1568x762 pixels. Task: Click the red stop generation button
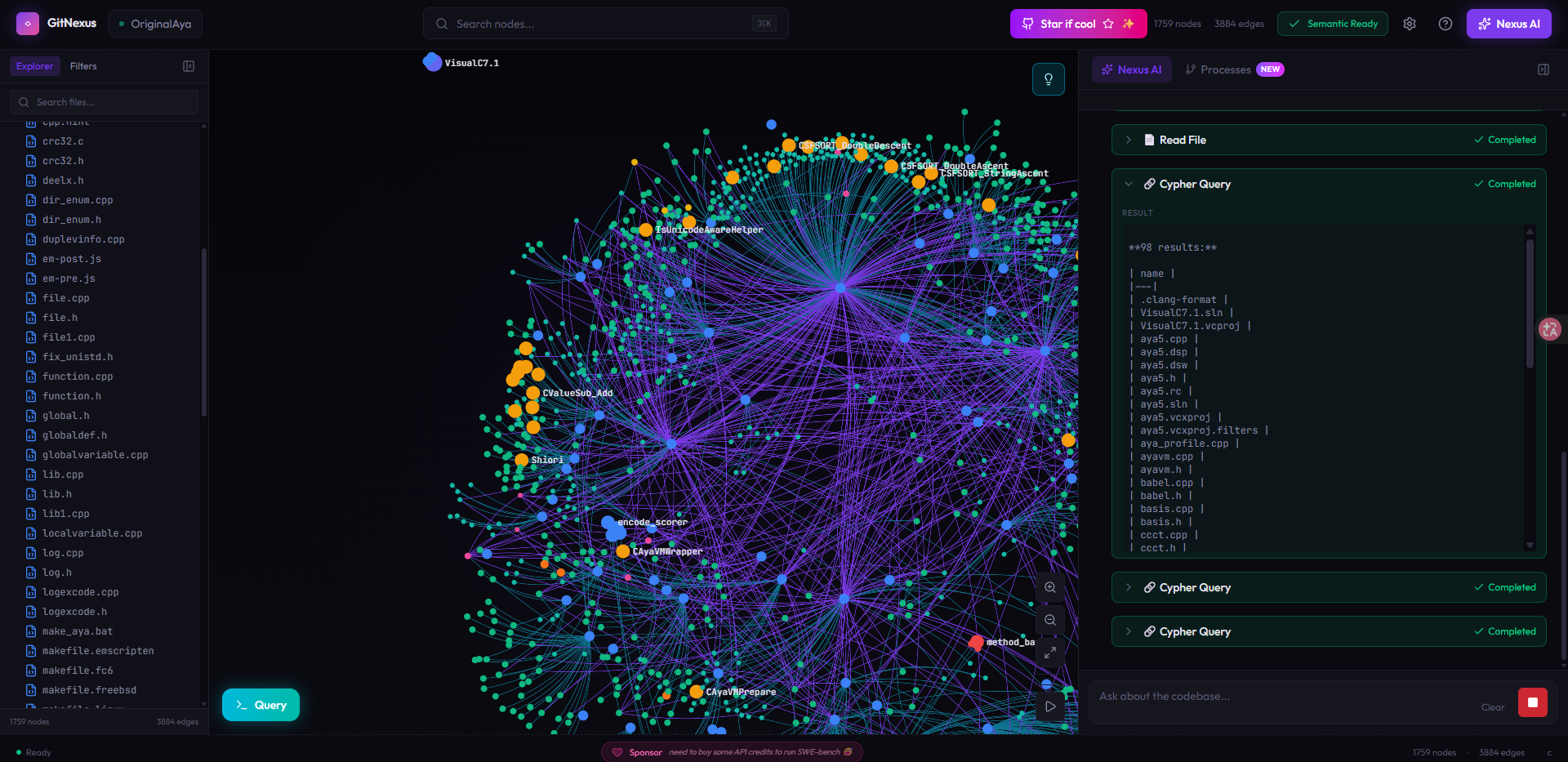[1533, 702]
